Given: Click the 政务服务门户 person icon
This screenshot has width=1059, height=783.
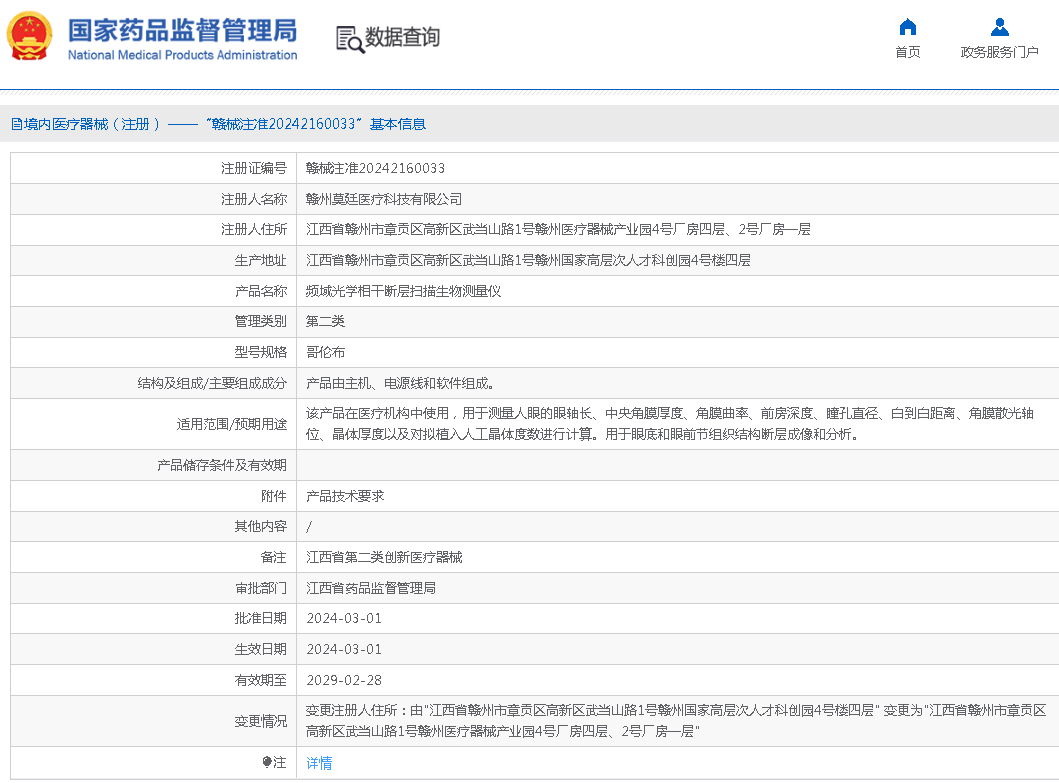Looking at the screenshot, I should [999, 27].
